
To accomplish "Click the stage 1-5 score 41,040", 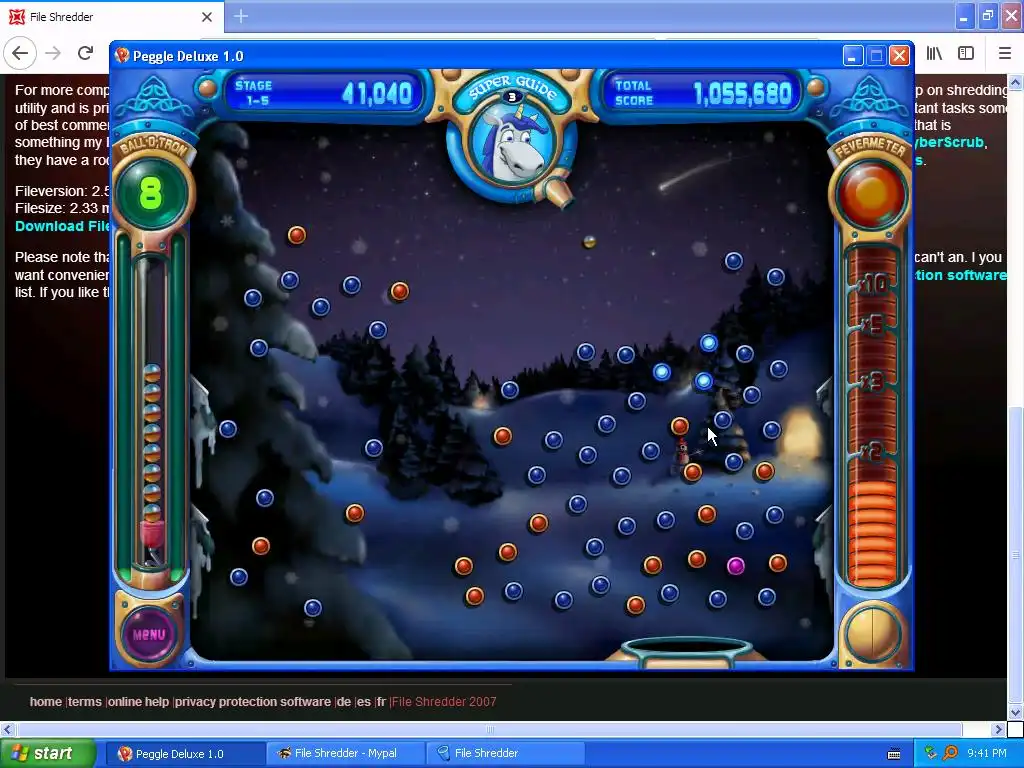I will pos(377,93).
